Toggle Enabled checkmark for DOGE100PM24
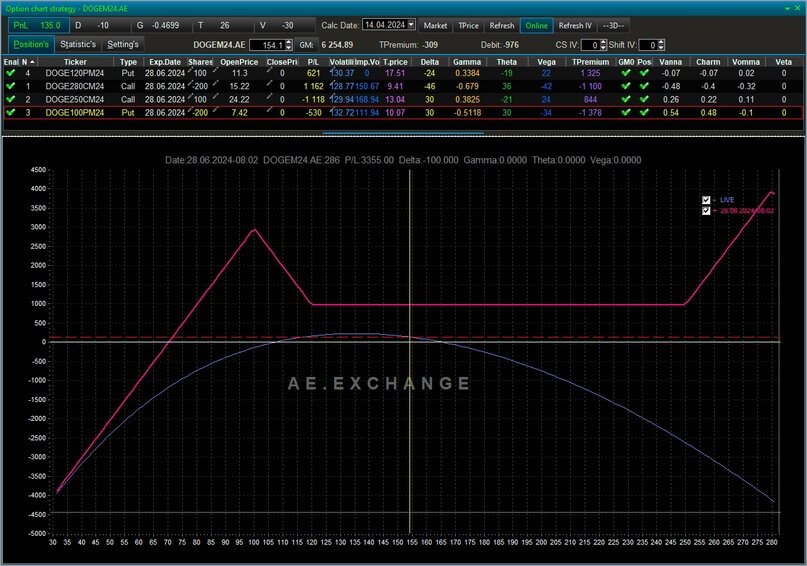Viewport: 807px width, 566px height. (10, 112)
